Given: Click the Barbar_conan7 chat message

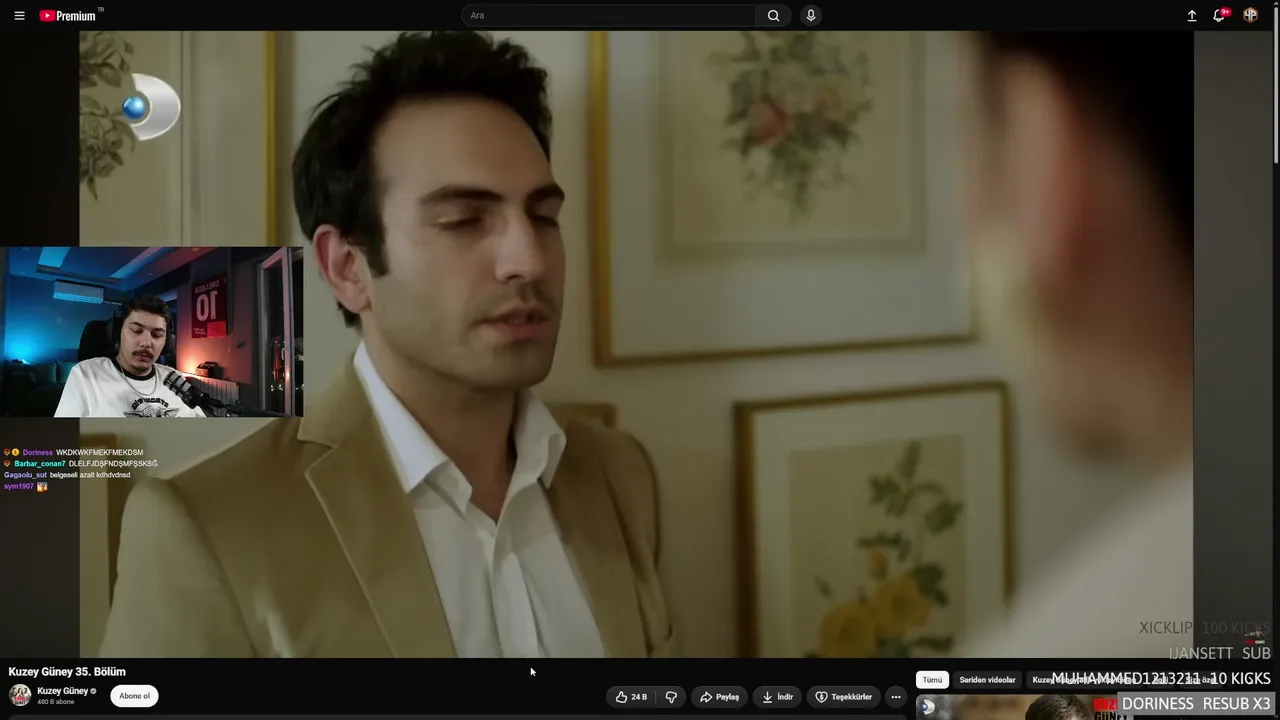Looking at the screenshot, I should pos(81,464).
